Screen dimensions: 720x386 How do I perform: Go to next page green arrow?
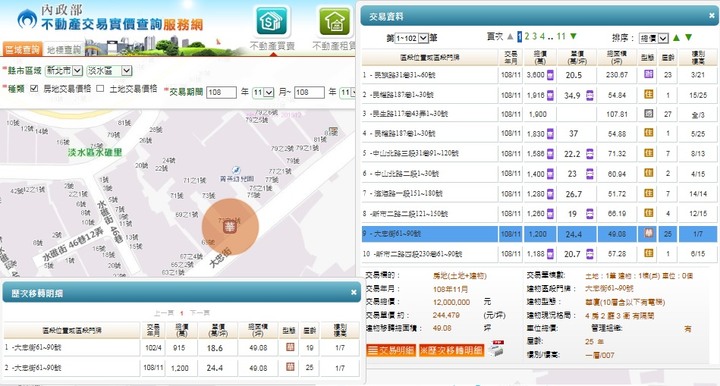[x=573, y=36]
